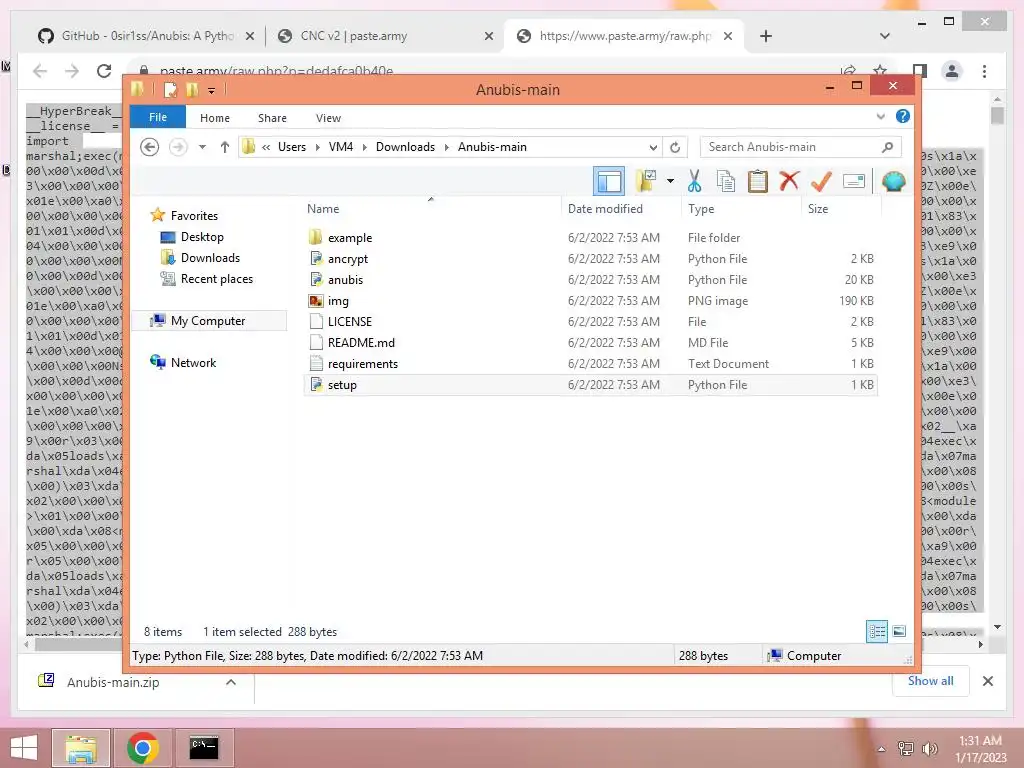Go up one folder level arrow
Image resolution: width=1024 pixels, height=768 pixels.
[x=225, y=147]
